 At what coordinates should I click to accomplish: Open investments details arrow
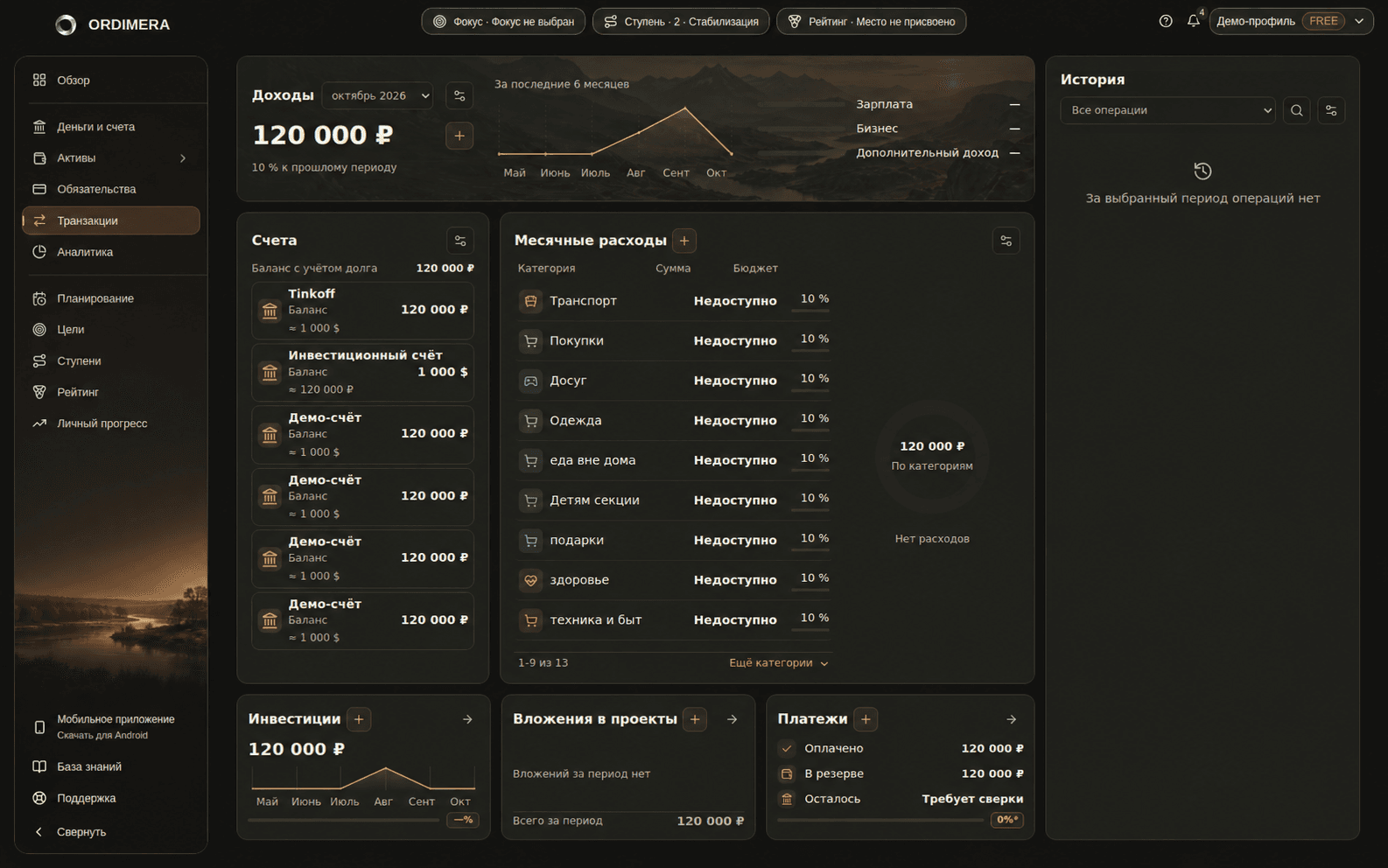[467, 719]
